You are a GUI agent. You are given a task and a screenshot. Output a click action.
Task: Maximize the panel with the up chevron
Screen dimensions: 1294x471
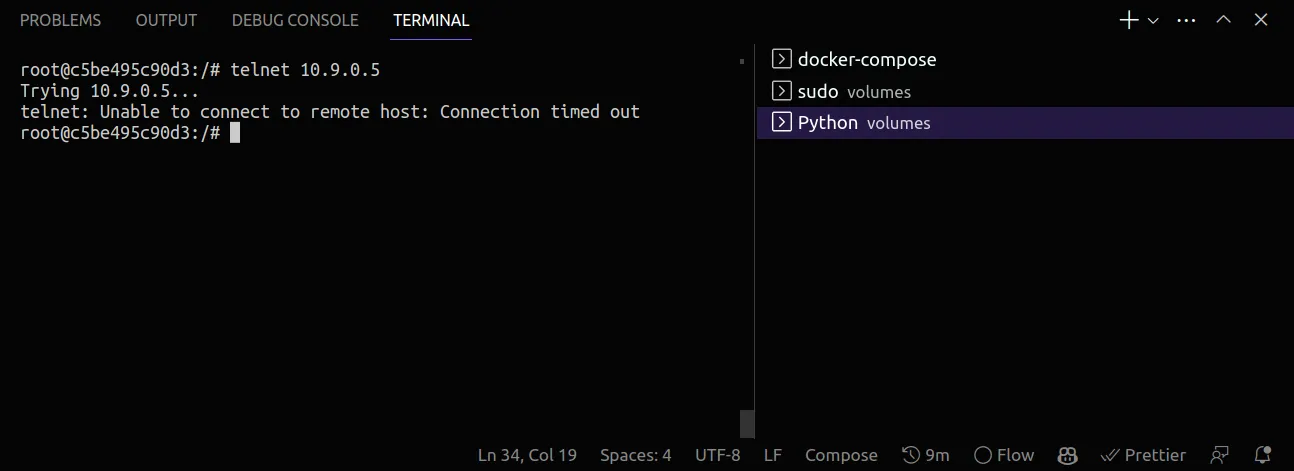tap(1223, 20)
